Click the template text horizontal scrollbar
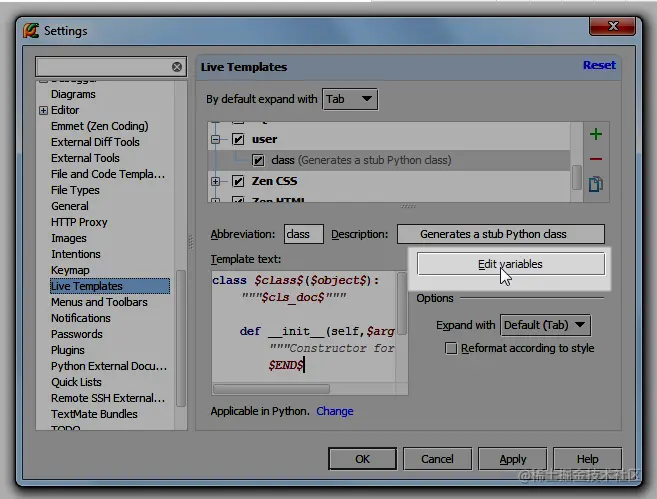This screenshot has height=499, width=657. [271, 389]
